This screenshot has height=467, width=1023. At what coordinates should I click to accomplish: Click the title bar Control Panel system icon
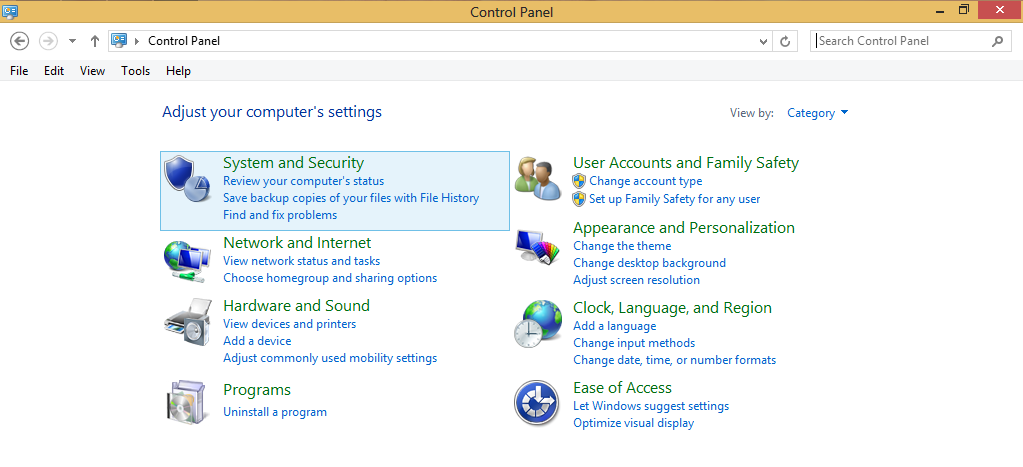[10, 11]
